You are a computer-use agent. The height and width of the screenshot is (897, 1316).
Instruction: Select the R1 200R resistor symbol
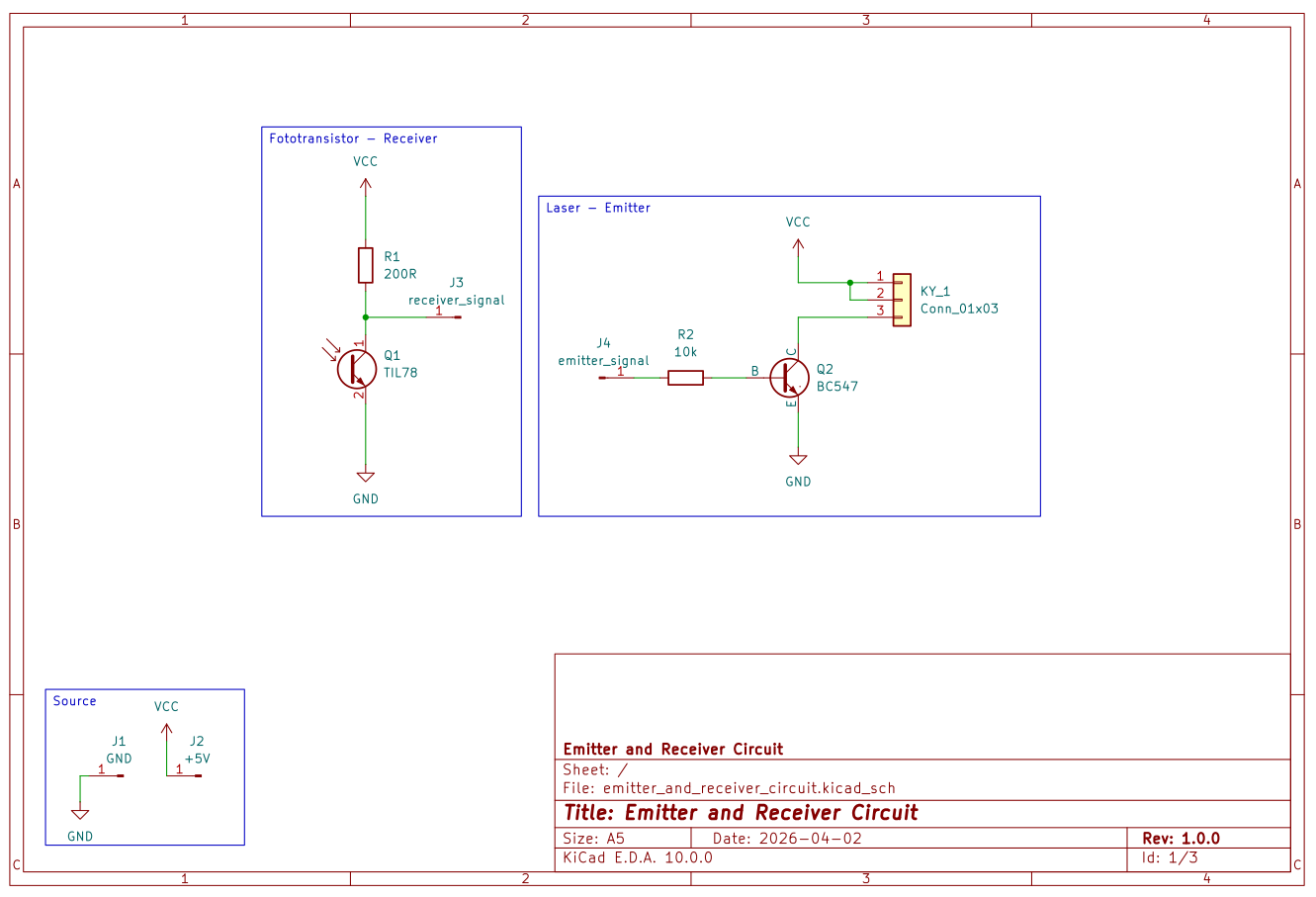pos(365,265)
